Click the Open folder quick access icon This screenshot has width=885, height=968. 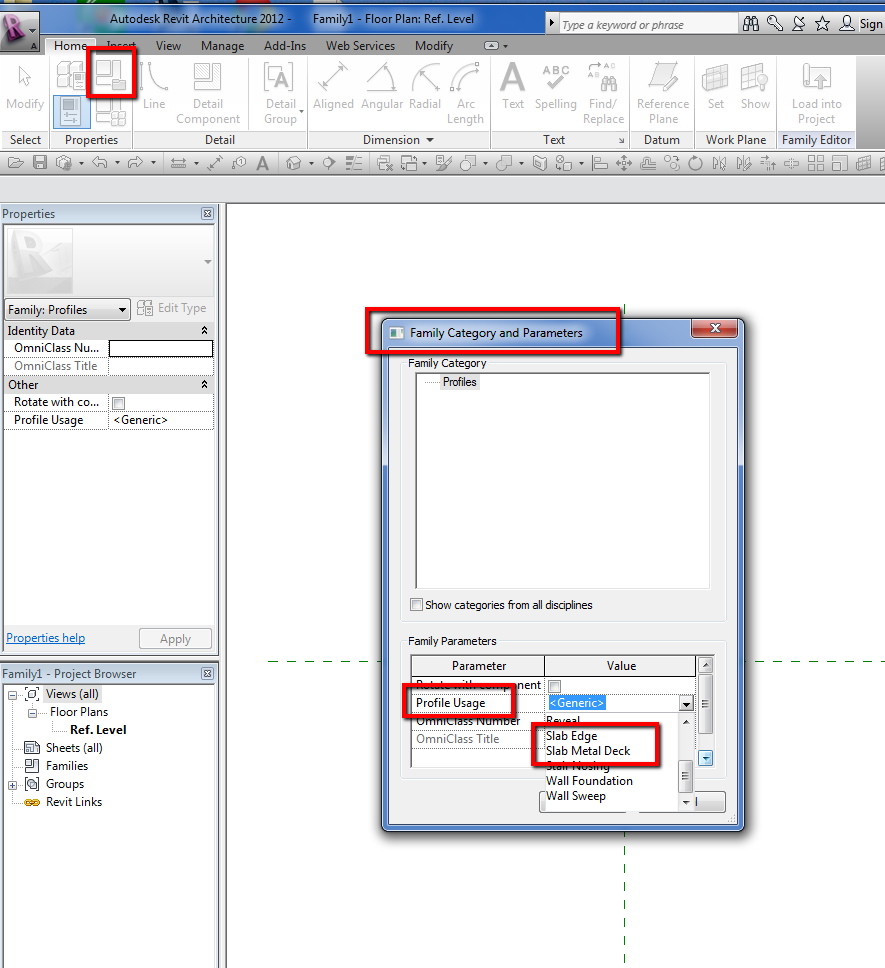pos(15,163)
